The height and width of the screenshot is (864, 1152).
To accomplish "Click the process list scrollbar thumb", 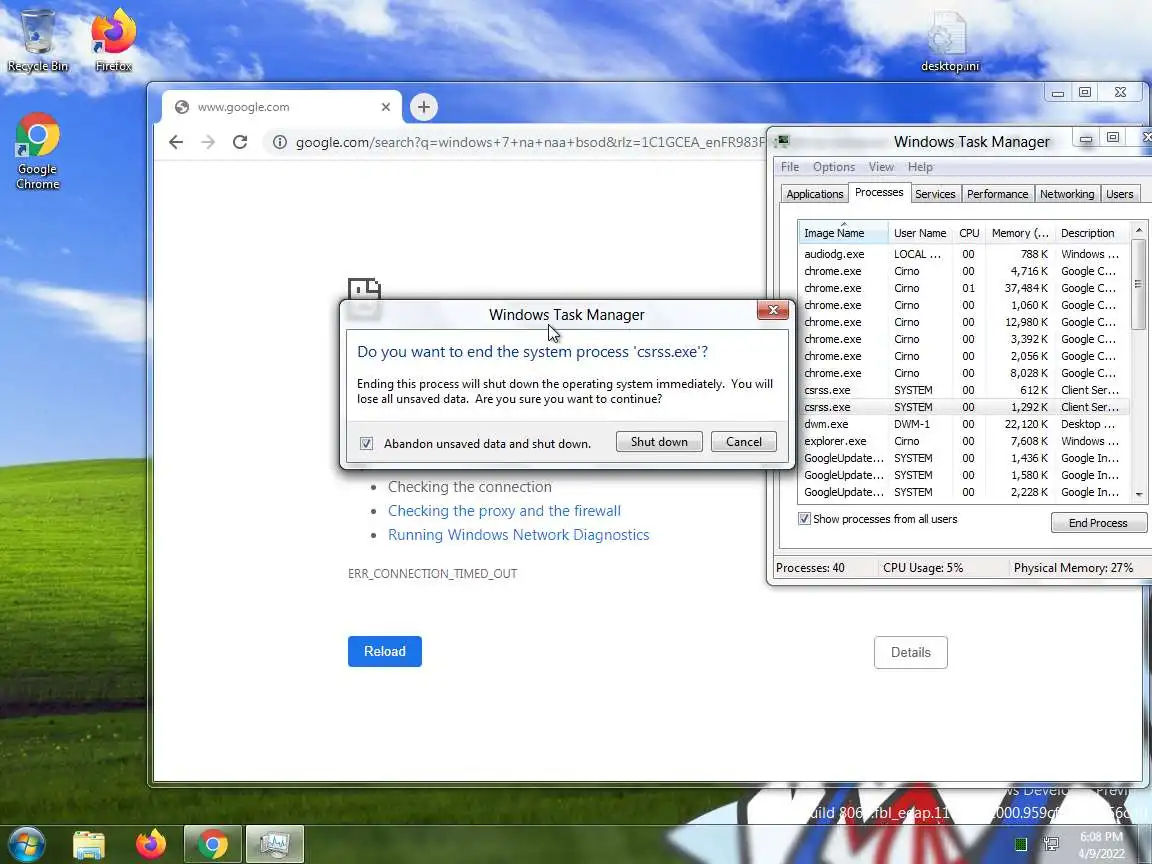I will pos(1138,284).
